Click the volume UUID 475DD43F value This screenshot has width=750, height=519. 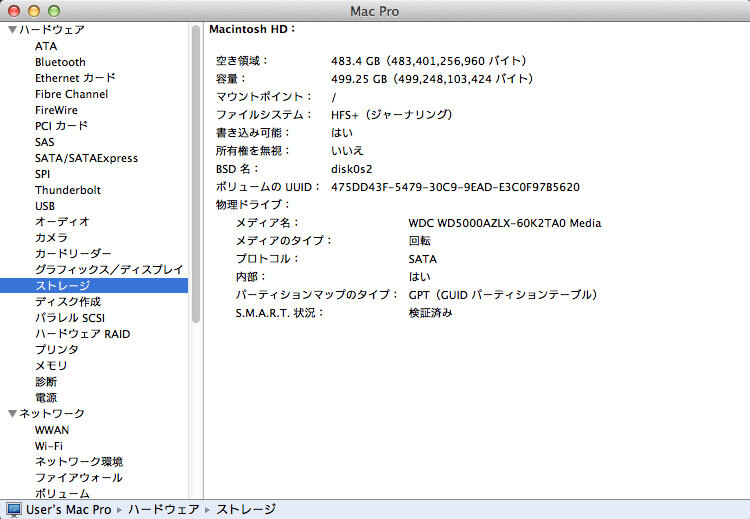pos(455,187)
